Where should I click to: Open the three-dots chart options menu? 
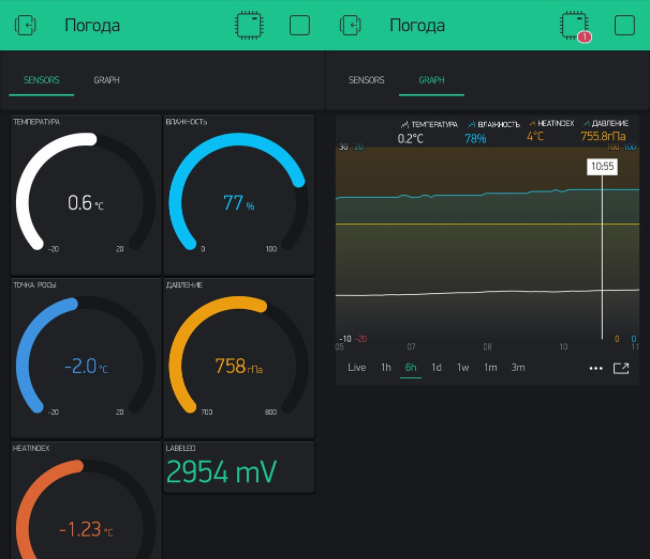[x=596, y=368]
